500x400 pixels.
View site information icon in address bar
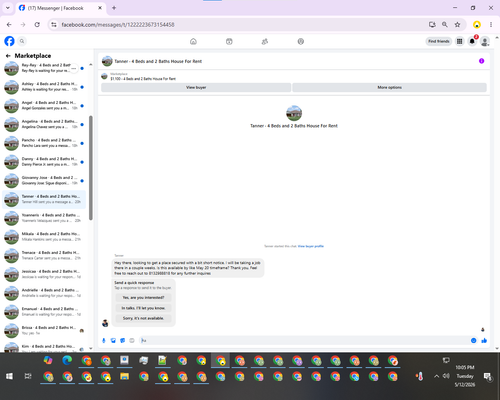(x=54, y=25)
